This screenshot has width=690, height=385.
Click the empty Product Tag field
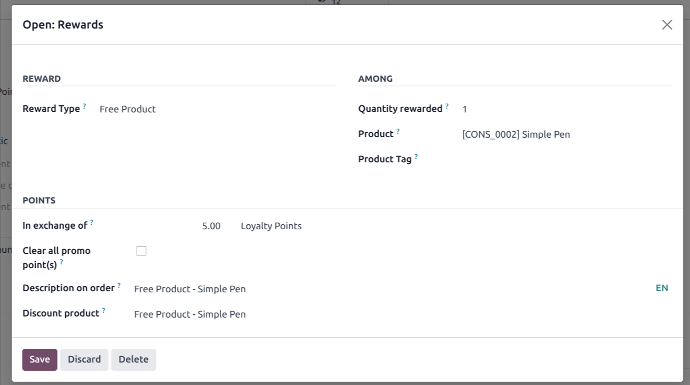click(x=567, y=159)
